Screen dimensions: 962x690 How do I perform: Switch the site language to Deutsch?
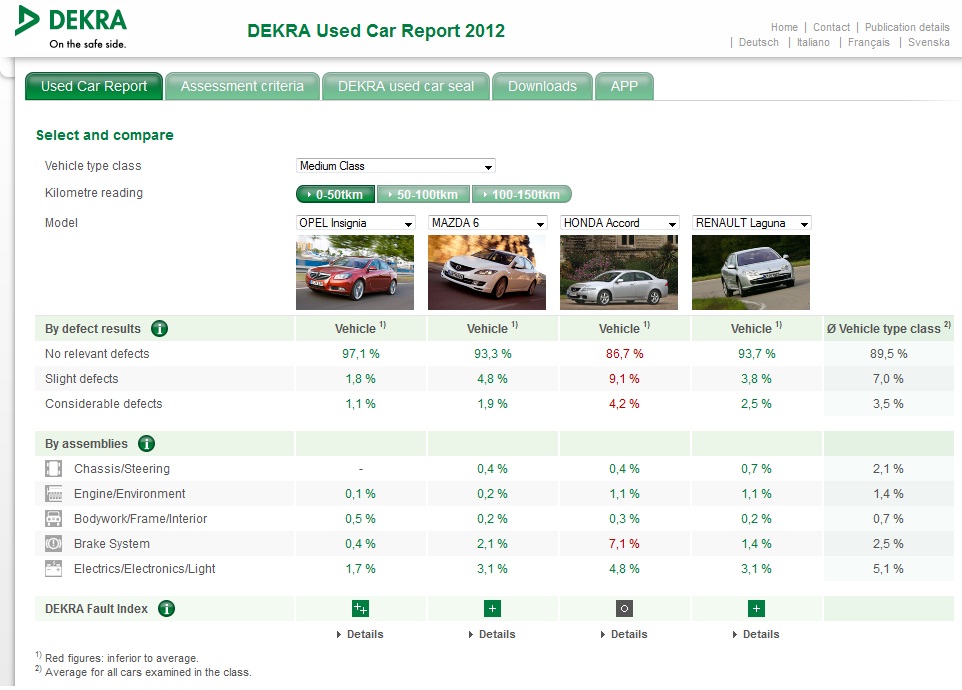[x=758, y=42]
